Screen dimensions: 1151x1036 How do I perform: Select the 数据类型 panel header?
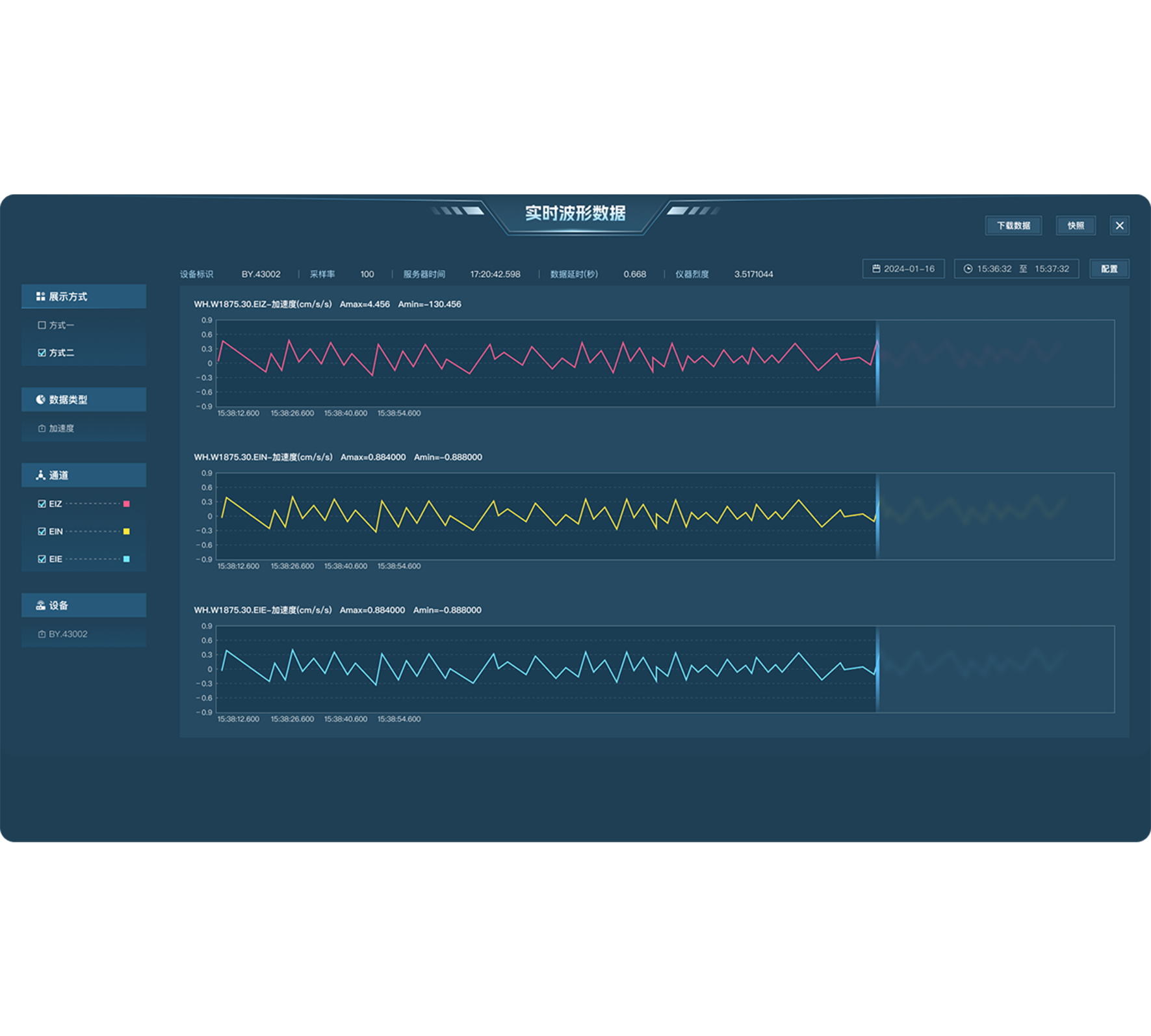pos(84,400)
